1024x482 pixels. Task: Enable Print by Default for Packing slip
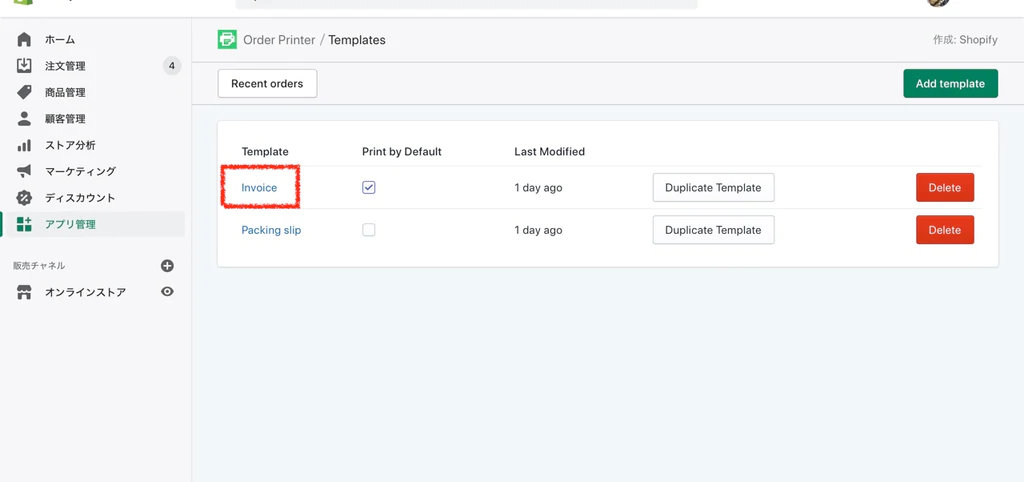point(369,230)
